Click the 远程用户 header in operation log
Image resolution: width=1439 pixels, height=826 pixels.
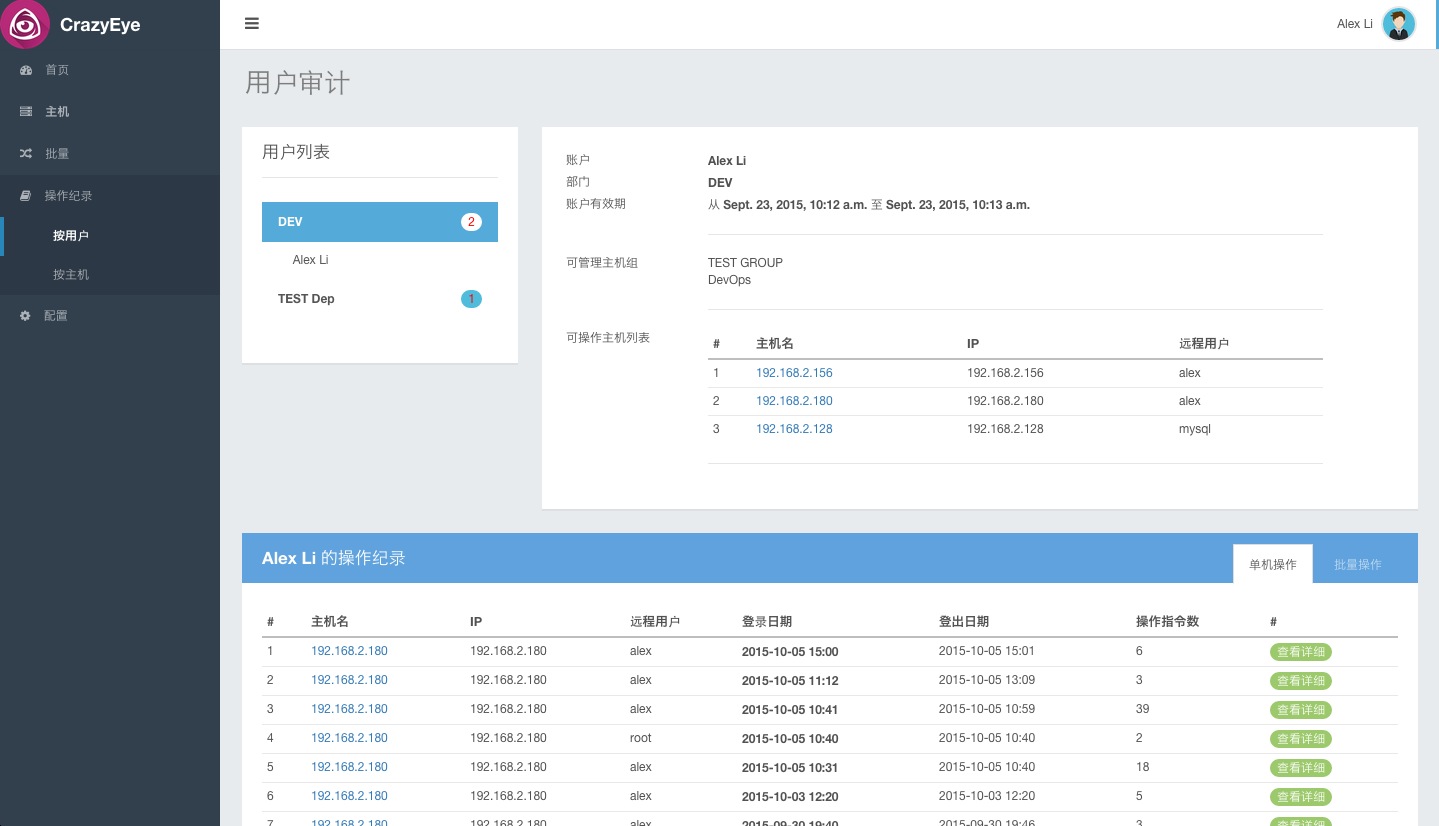click(655, 621)
